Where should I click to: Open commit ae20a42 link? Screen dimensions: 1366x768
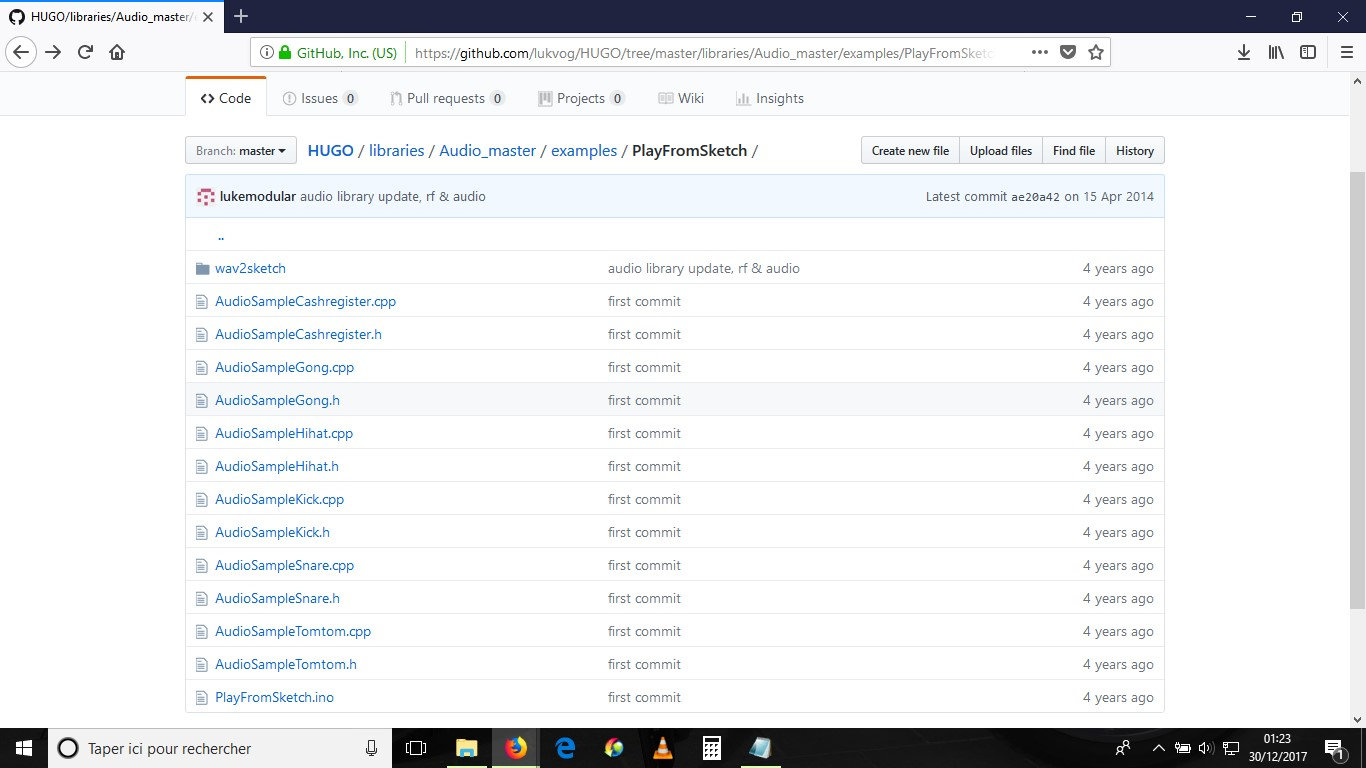1036,197
